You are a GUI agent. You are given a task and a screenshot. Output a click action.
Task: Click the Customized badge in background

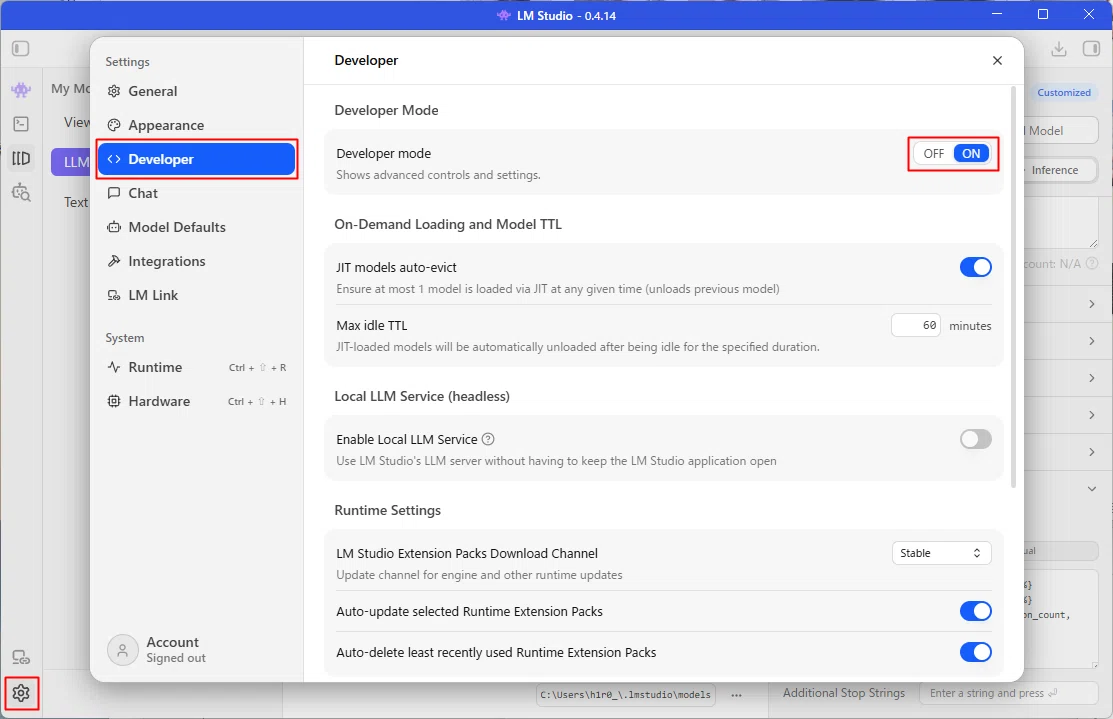(x=1063, y=92)
